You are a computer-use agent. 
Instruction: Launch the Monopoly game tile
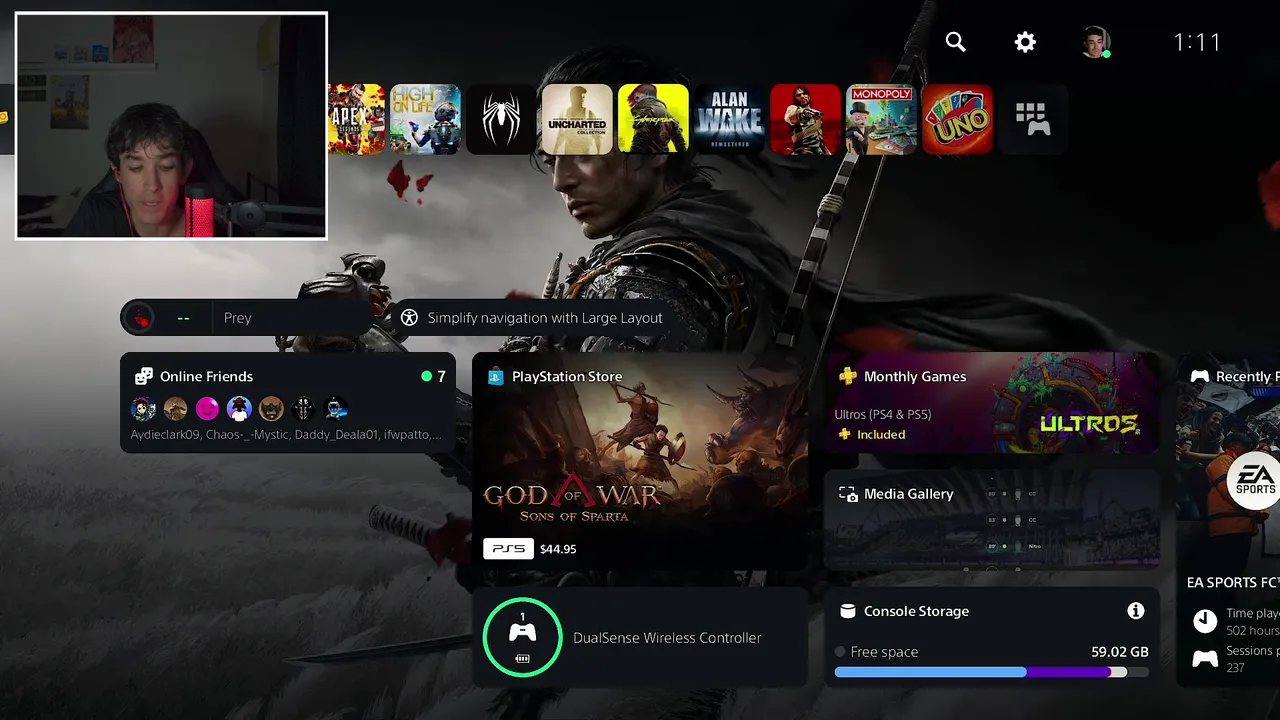click(881, 119)
